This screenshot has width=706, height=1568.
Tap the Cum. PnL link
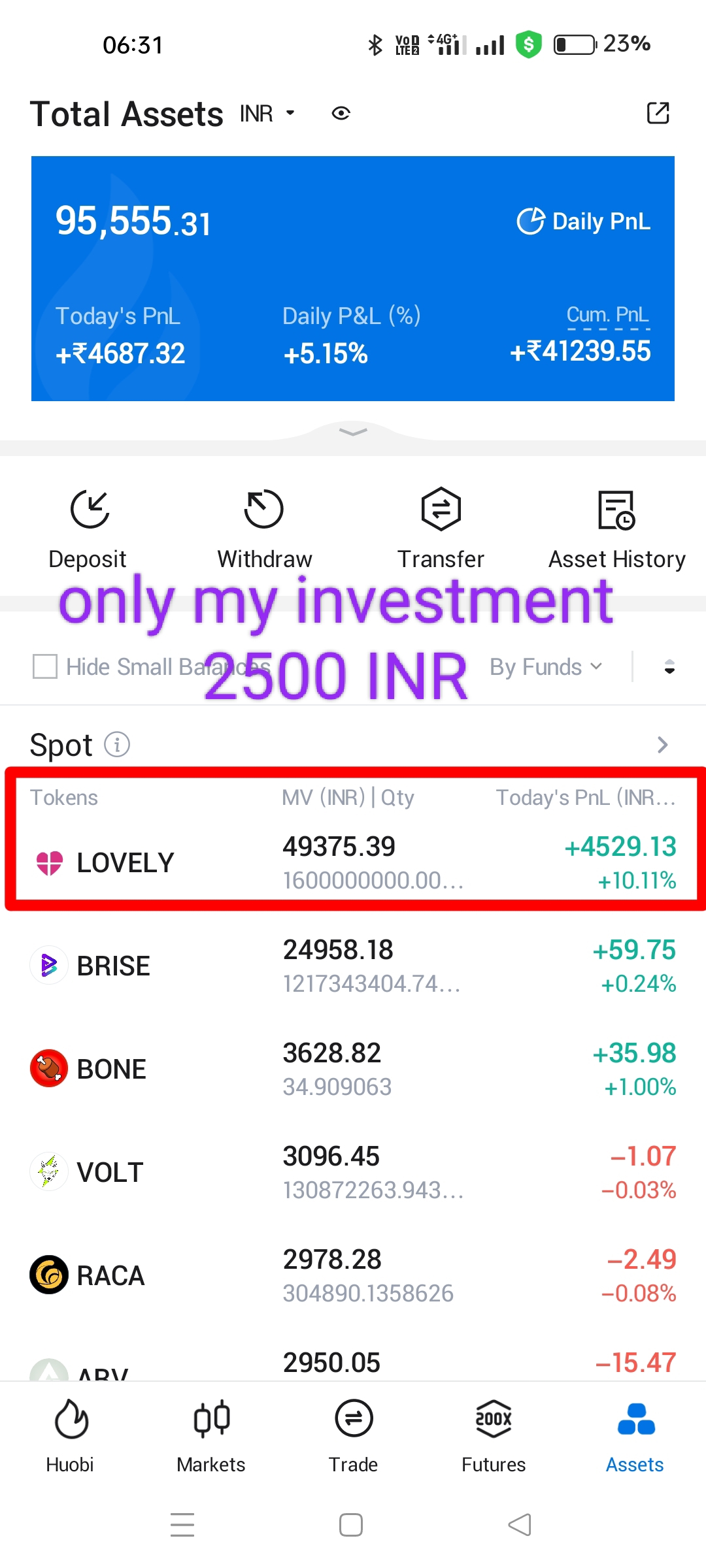coord(607,315)
